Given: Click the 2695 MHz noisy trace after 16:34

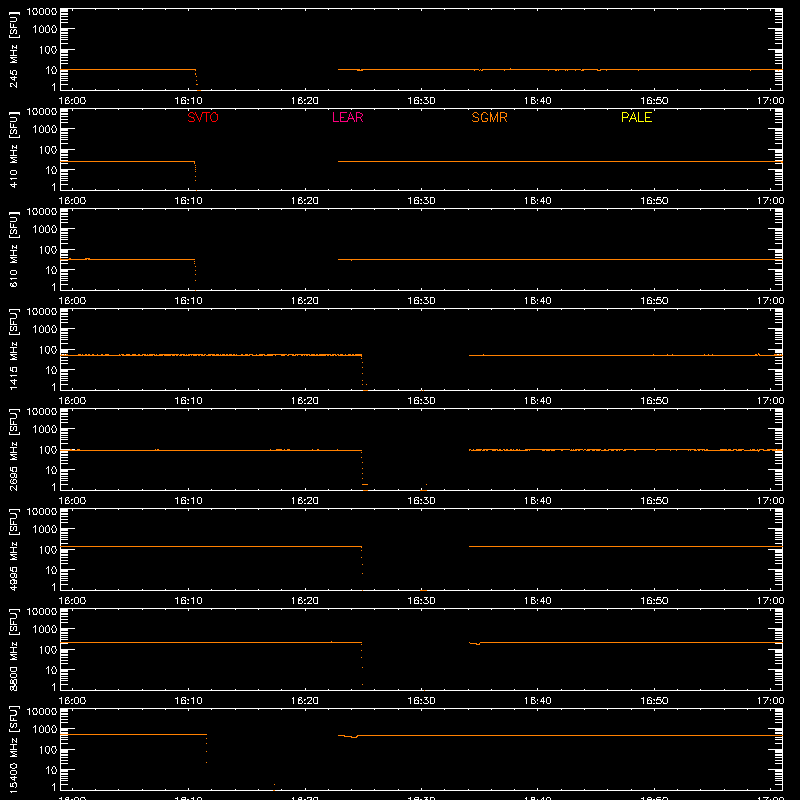Looking at the screenshot, I should pyautogui.click(x=626, y=450).
